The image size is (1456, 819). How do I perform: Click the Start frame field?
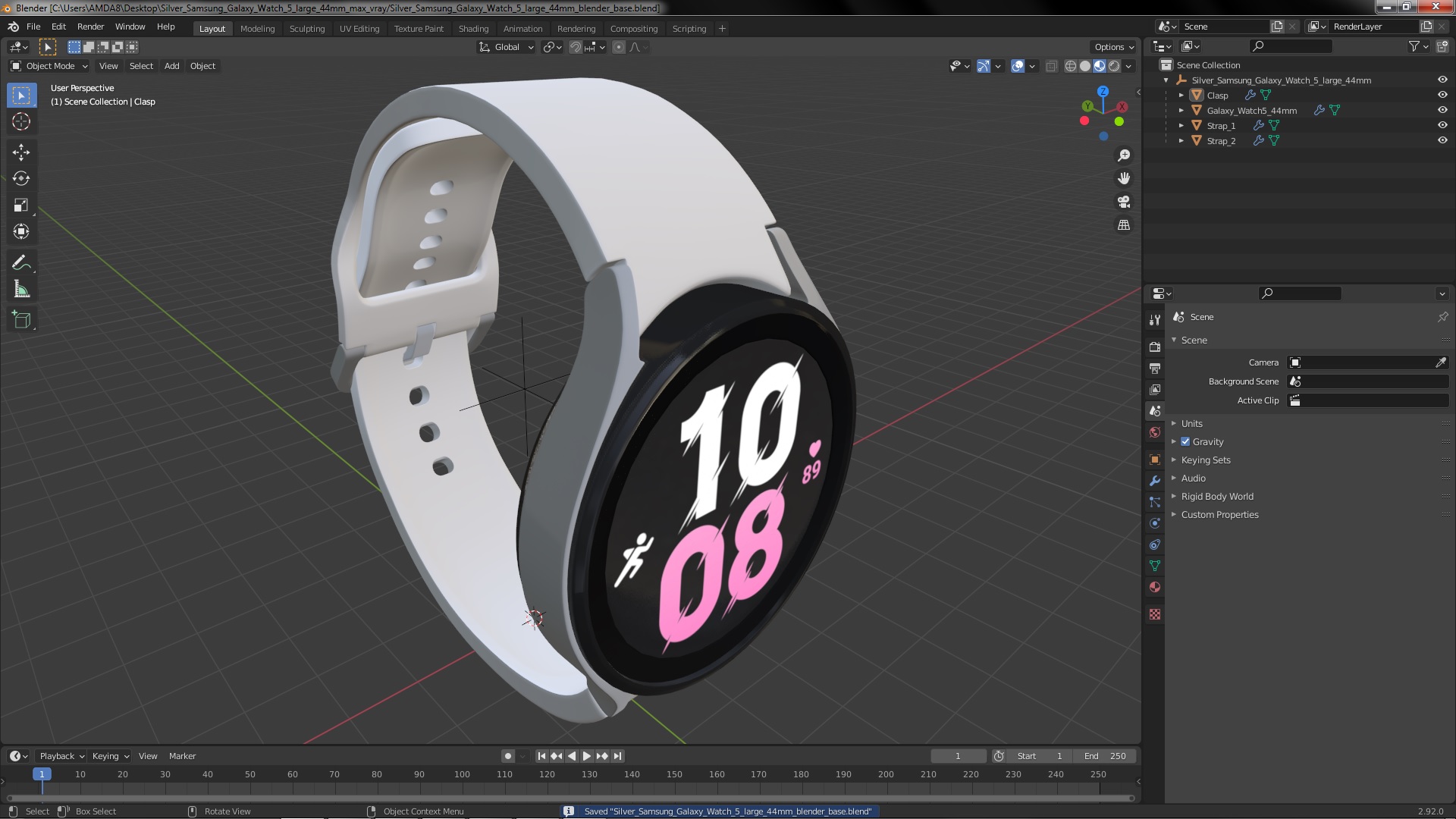(1040, 756)
